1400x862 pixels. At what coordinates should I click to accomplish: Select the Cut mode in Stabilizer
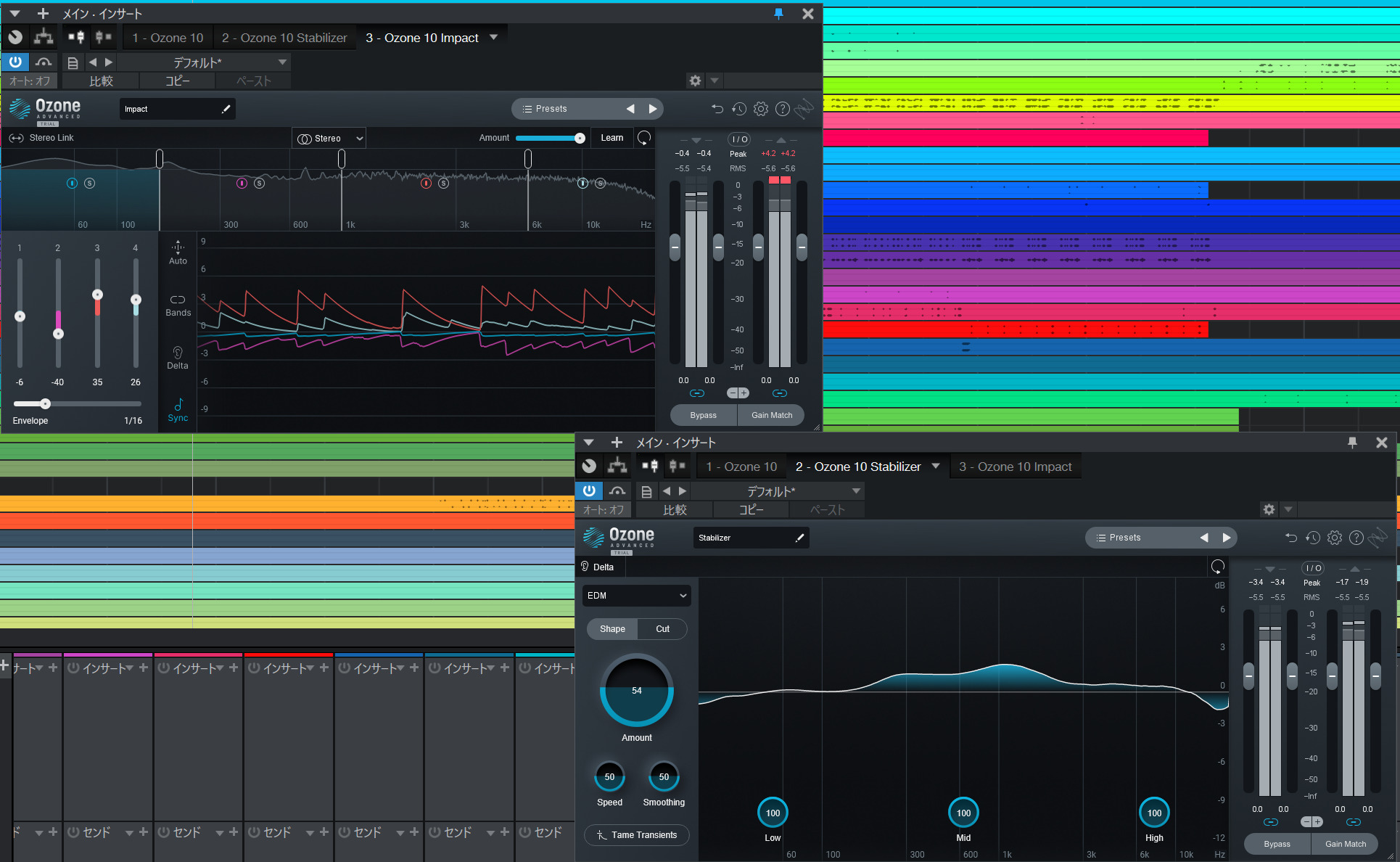click(x=662, y=629)
